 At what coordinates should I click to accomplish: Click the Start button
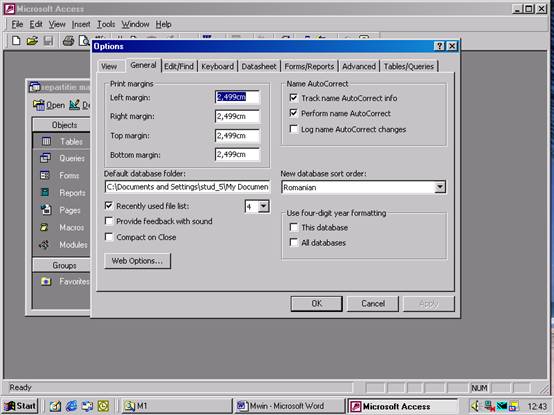tap(20, 406)
